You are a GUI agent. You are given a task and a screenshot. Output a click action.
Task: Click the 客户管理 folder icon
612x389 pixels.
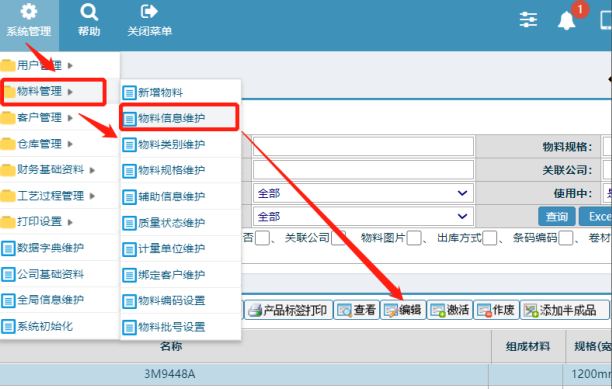pos(8,117)
